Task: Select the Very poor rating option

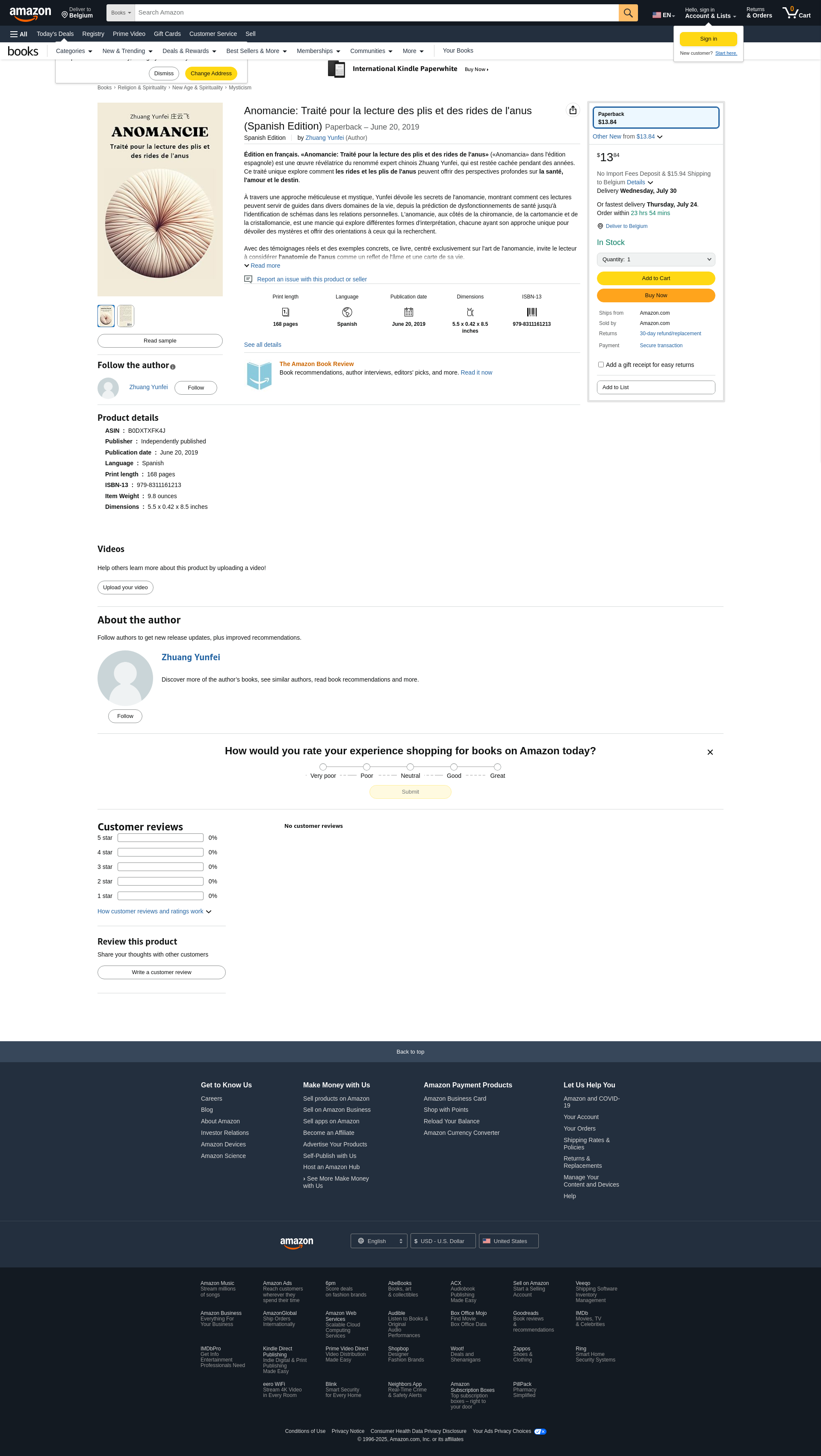Action: pyautogui.click(x=323, y=767)
